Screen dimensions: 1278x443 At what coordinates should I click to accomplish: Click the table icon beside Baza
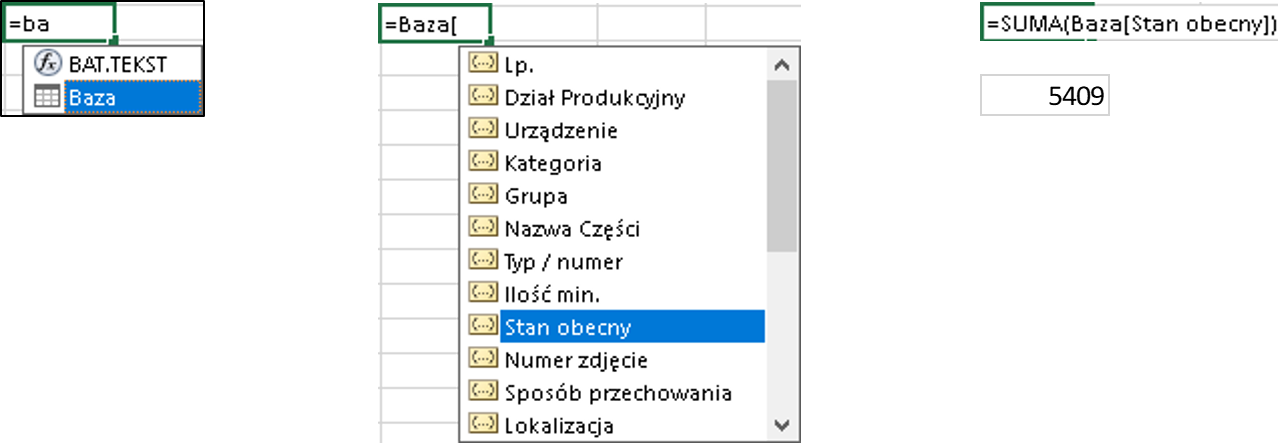[x=47, y=97]
